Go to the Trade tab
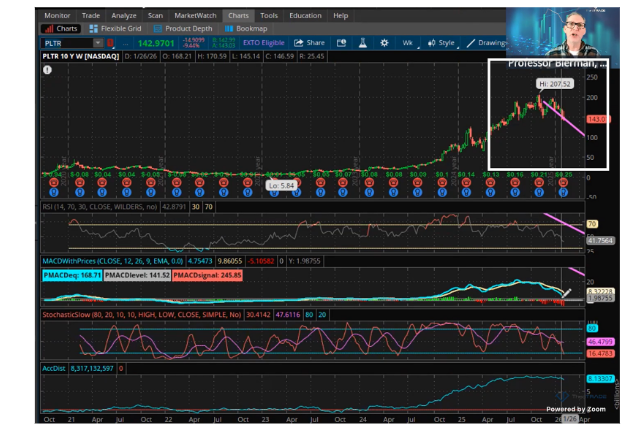Viewport: 639px width, 435px height. (91, 15)
